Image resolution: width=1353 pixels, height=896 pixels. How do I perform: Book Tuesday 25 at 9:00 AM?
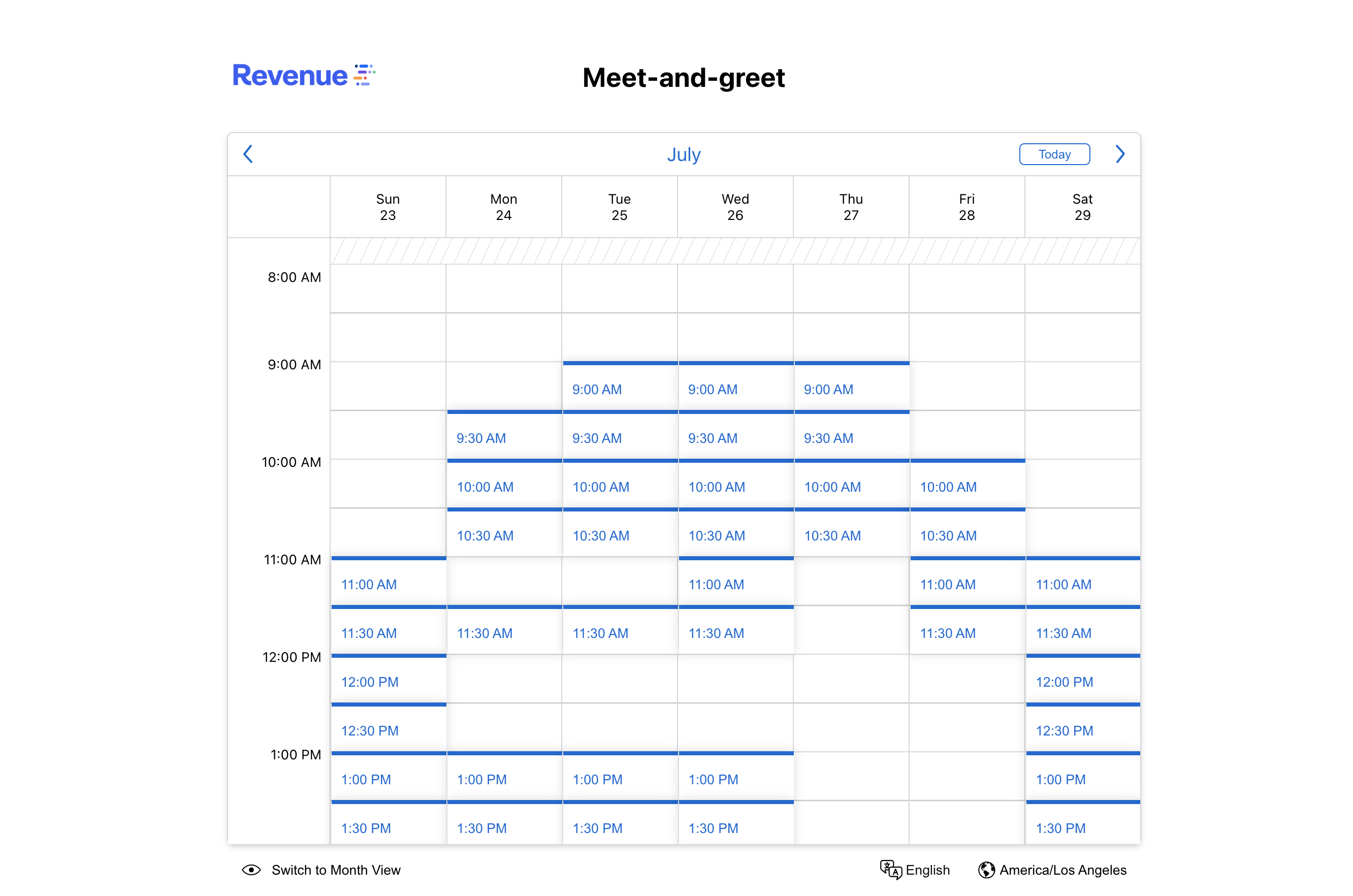(x=620, y=389)
